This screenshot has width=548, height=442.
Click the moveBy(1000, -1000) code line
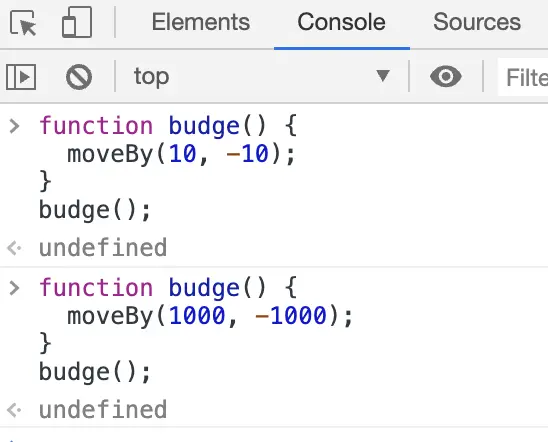pos(210,316)
